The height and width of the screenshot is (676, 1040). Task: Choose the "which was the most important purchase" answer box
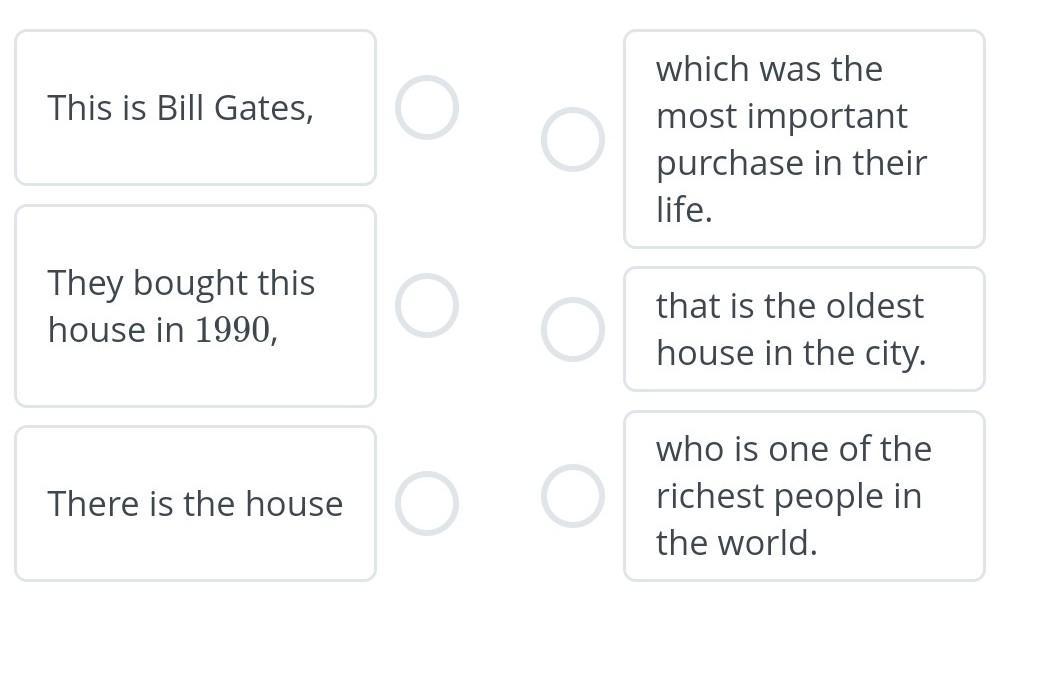point(804,139)
